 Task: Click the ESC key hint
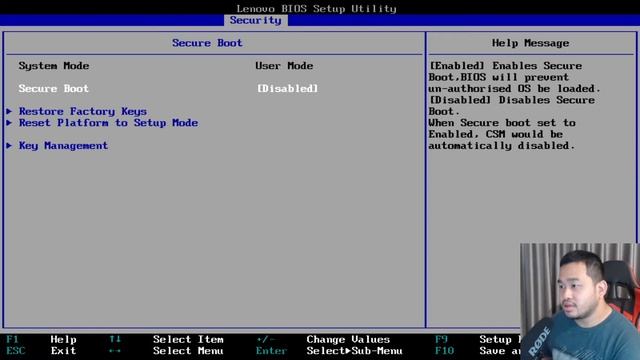click(16, 351)
